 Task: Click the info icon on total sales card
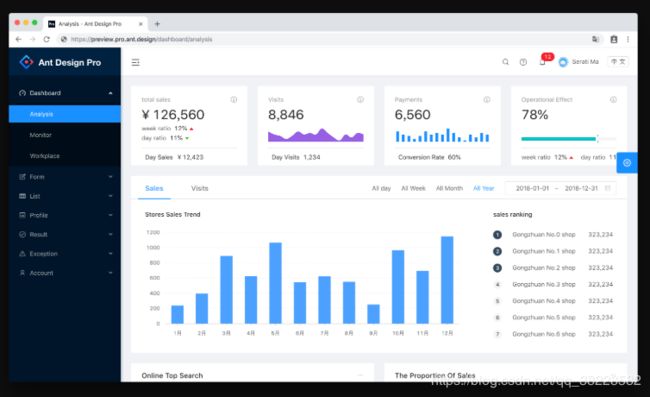(234, 100)
